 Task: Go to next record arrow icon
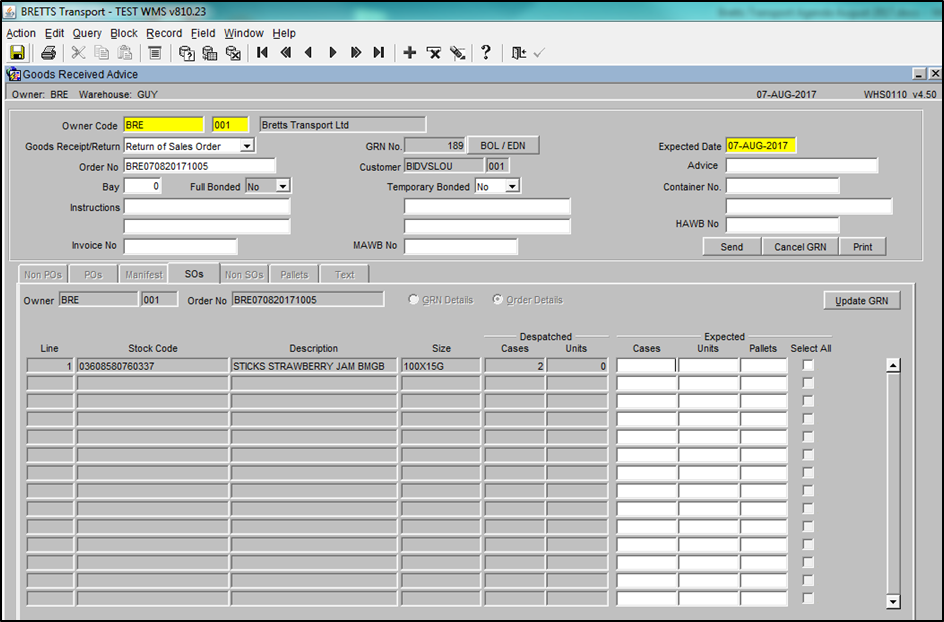[x=332, y=53]
